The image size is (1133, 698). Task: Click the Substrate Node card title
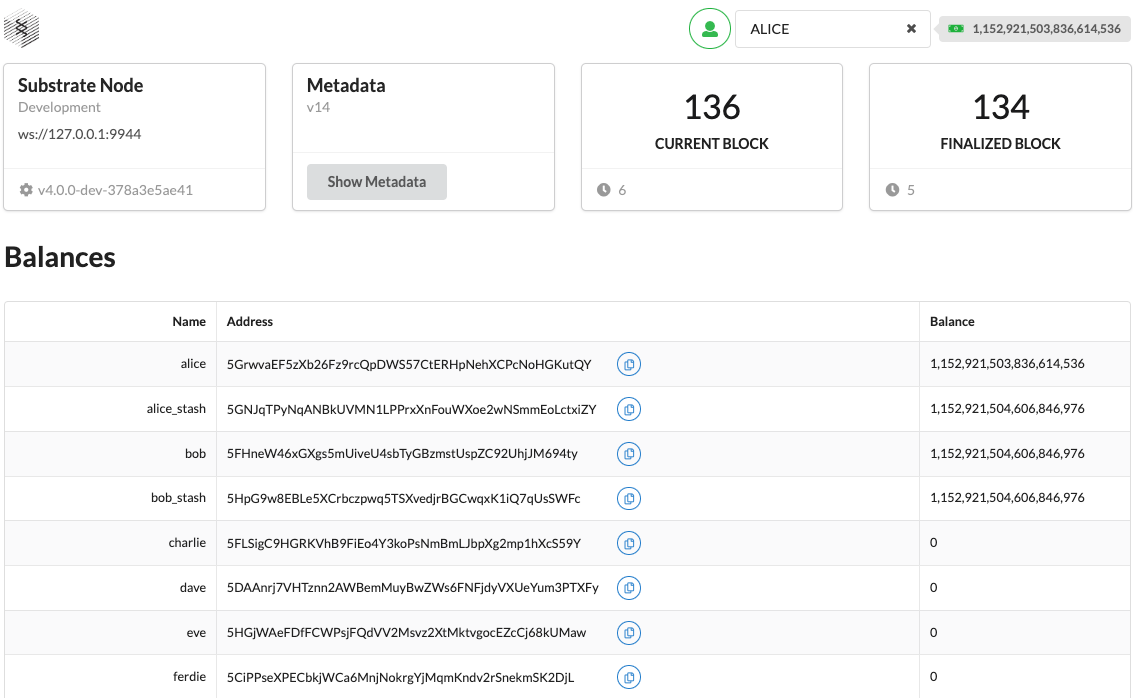click(80, 85)
